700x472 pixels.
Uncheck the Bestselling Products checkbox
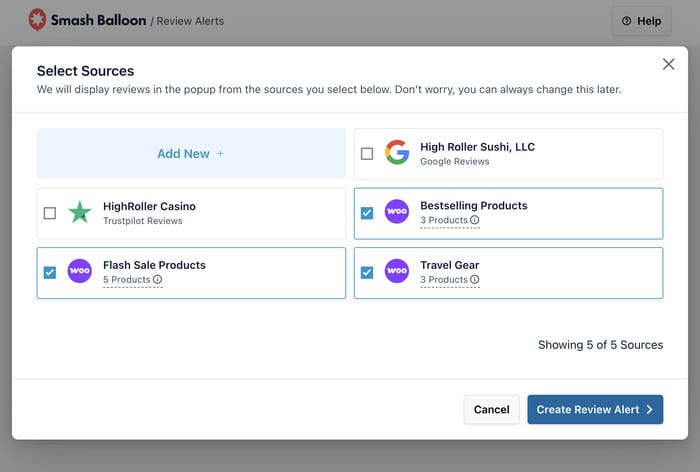click(367, 213)
